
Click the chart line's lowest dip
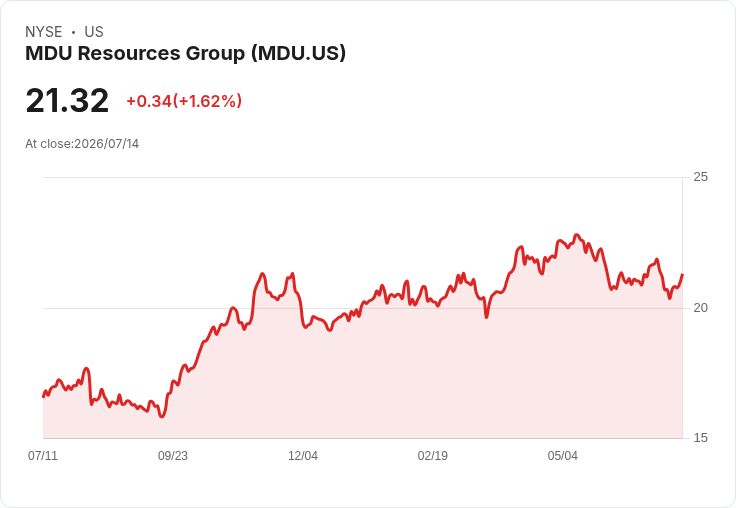click(x=162, y=416)
